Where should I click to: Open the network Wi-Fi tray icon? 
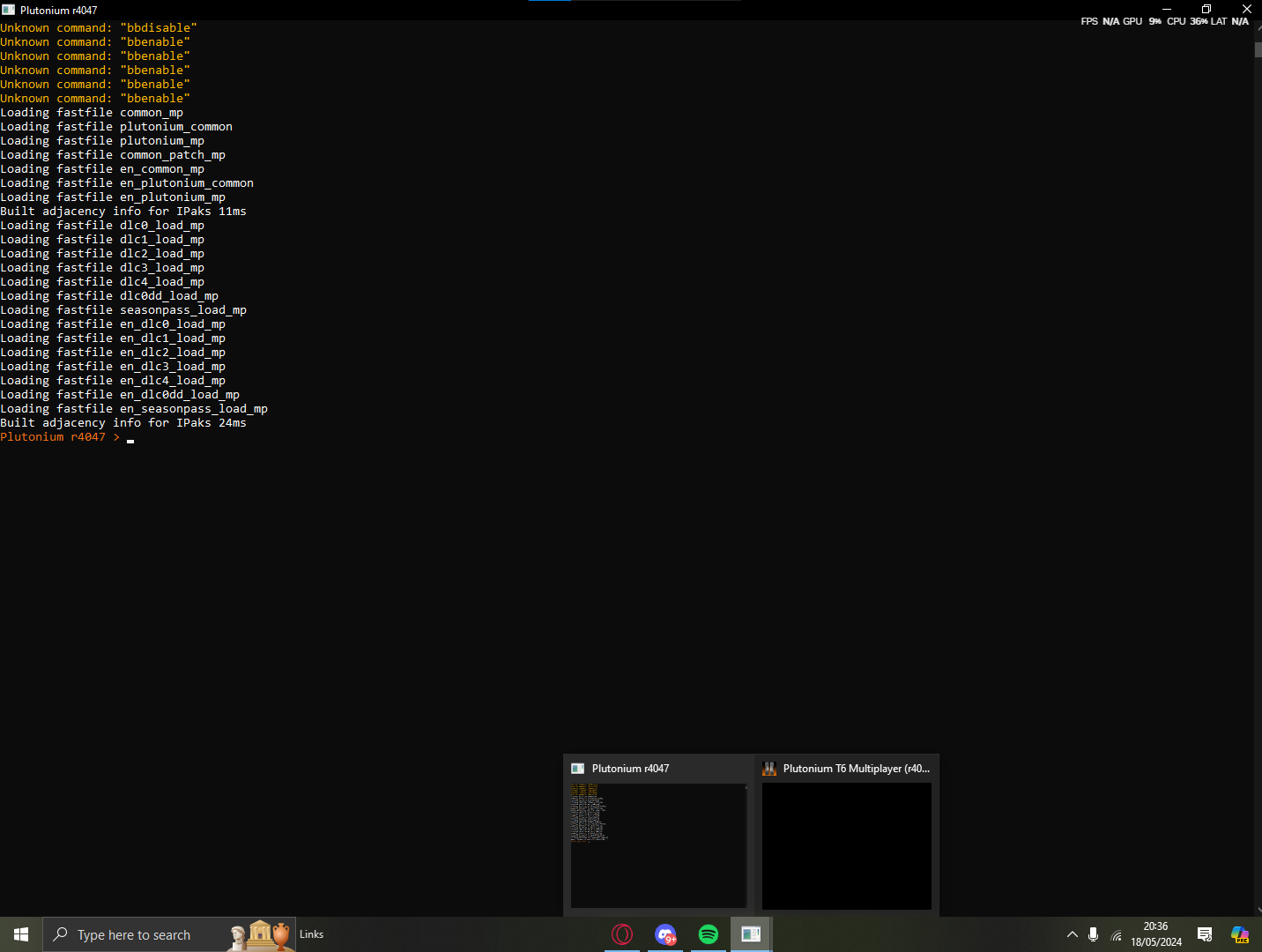click(x=1117, y=935)
